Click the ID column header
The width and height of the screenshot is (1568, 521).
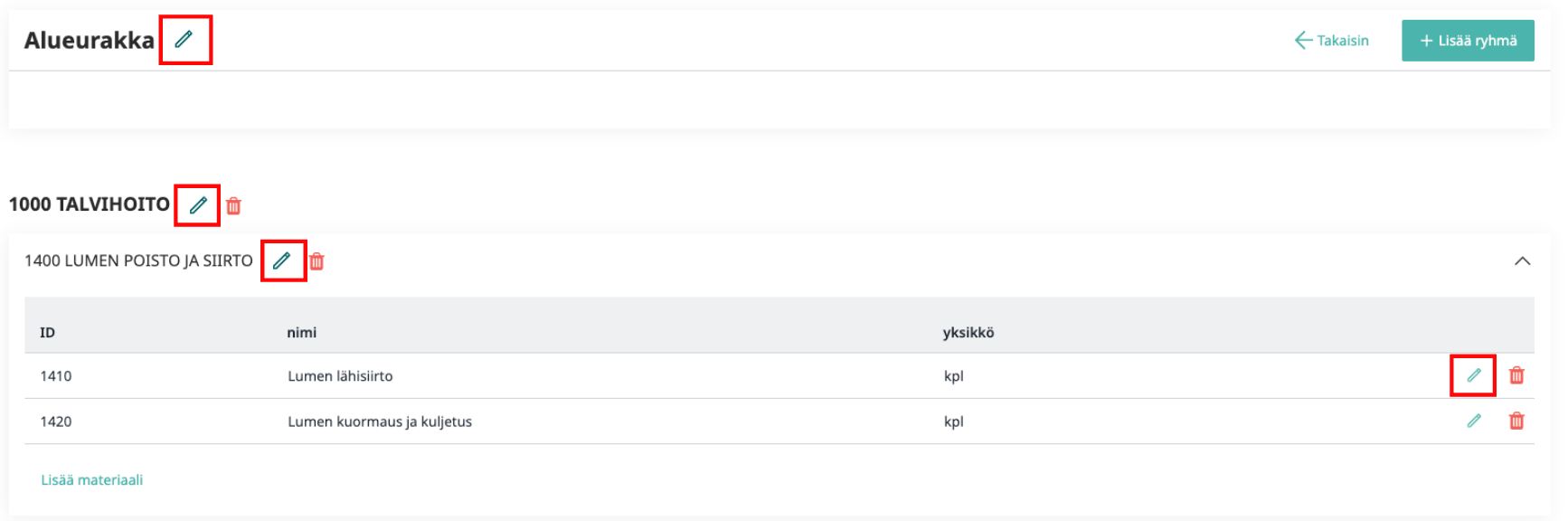click(x=47, y=333)
